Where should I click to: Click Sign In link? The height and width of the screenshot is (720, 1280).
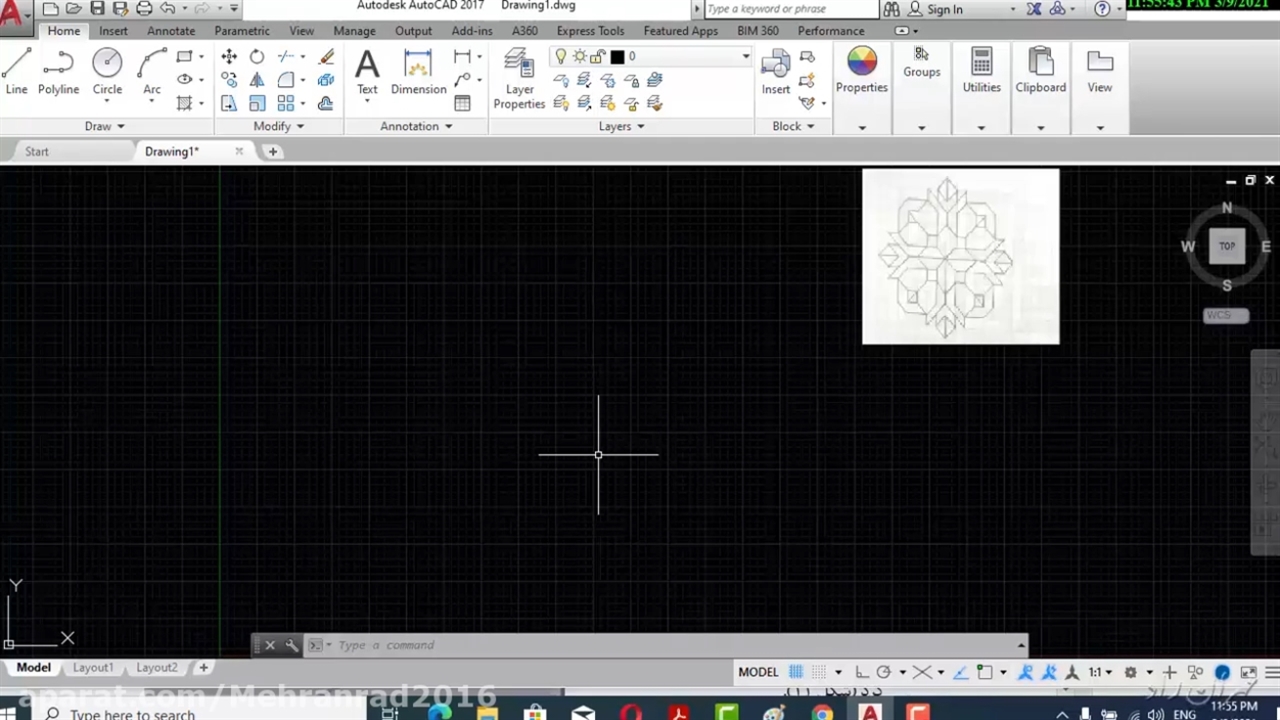tap(944, 9)
